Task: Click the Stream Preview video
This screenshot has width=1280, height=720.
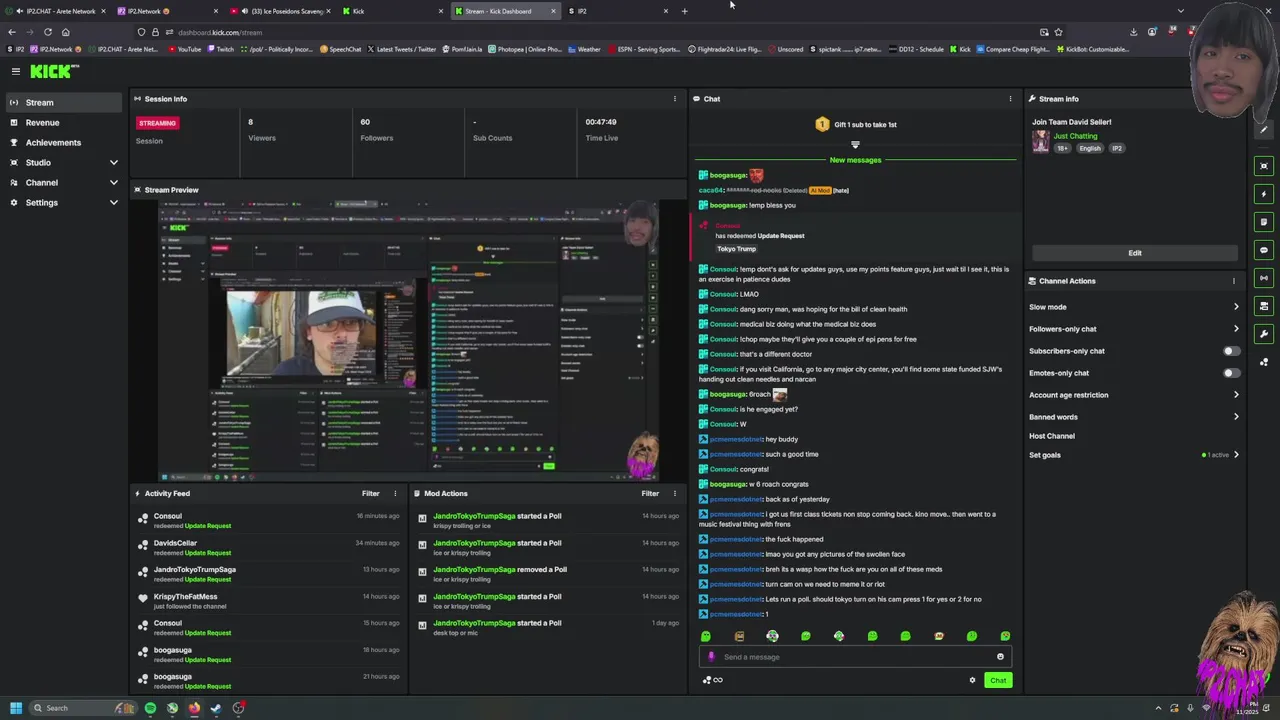Action: pyautogui.click(x=408, y=338)
